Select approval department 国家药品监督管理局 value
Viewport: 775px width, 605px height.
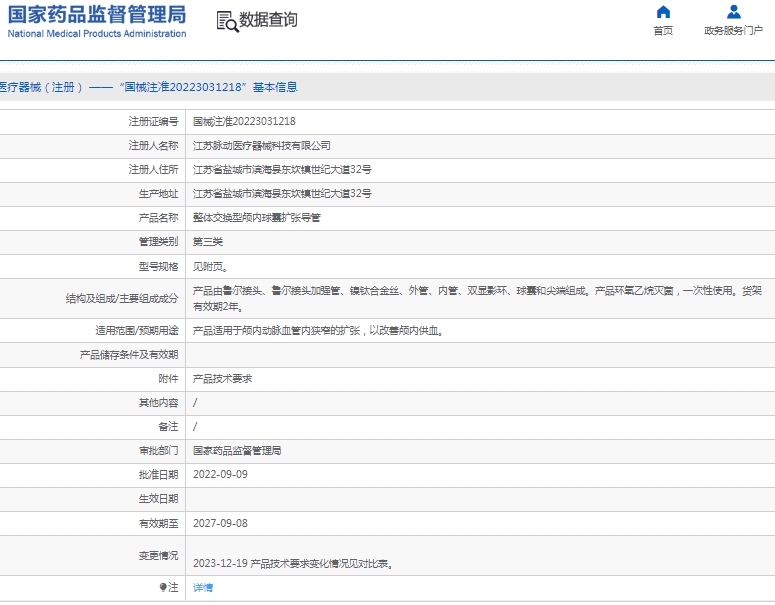[x=237, y=451]
